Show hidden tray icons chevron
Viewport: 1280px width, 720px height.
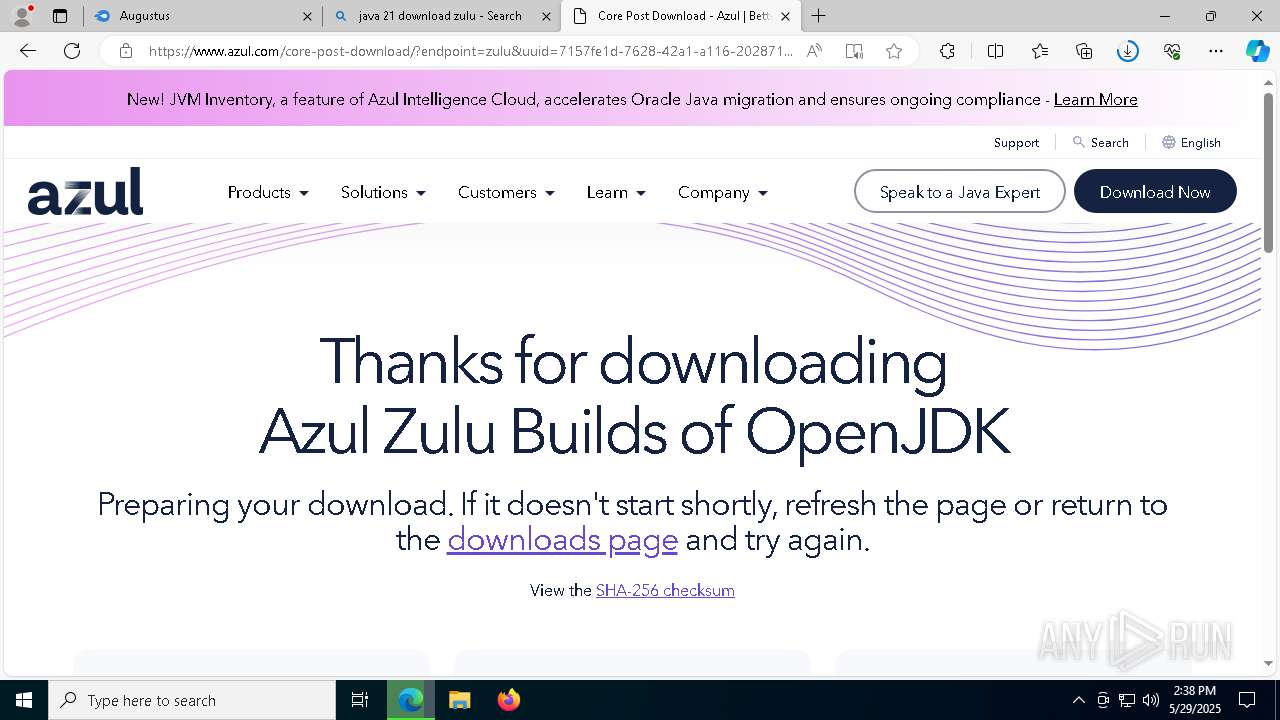[1078, 700]
